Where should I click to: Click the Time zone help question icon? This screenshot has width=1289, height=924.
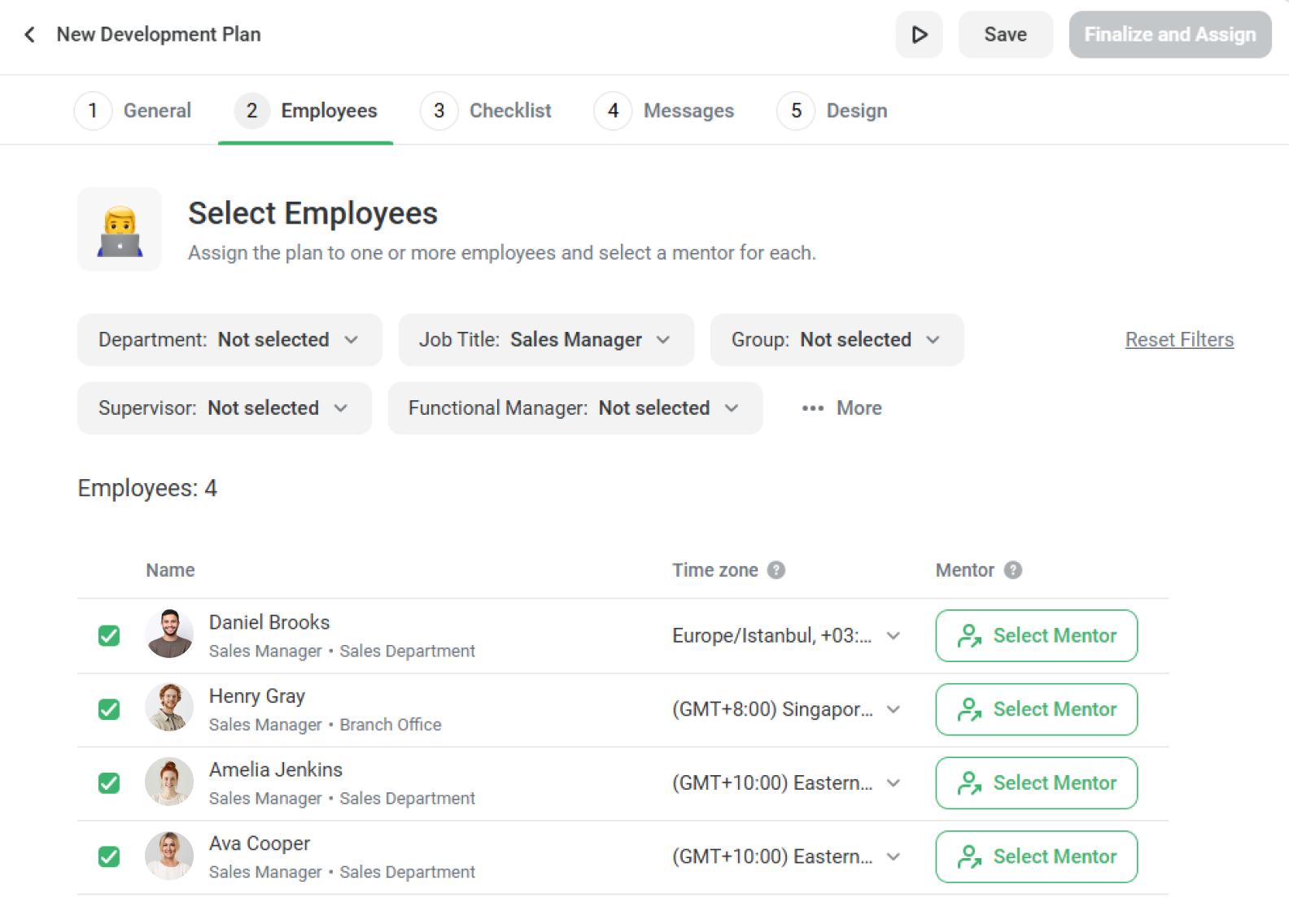pos(776,570)
